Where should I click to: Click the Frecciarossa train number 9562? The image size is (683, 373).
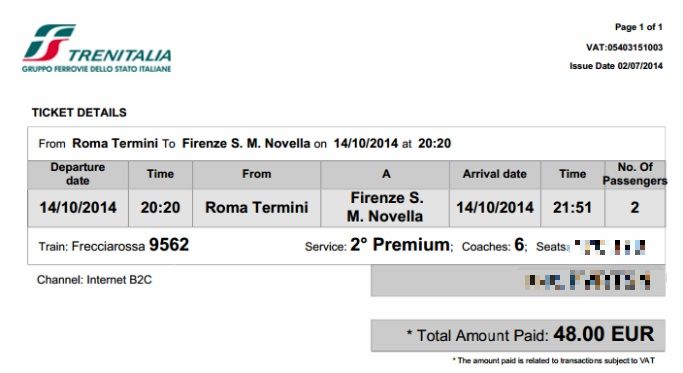(169, 245)
